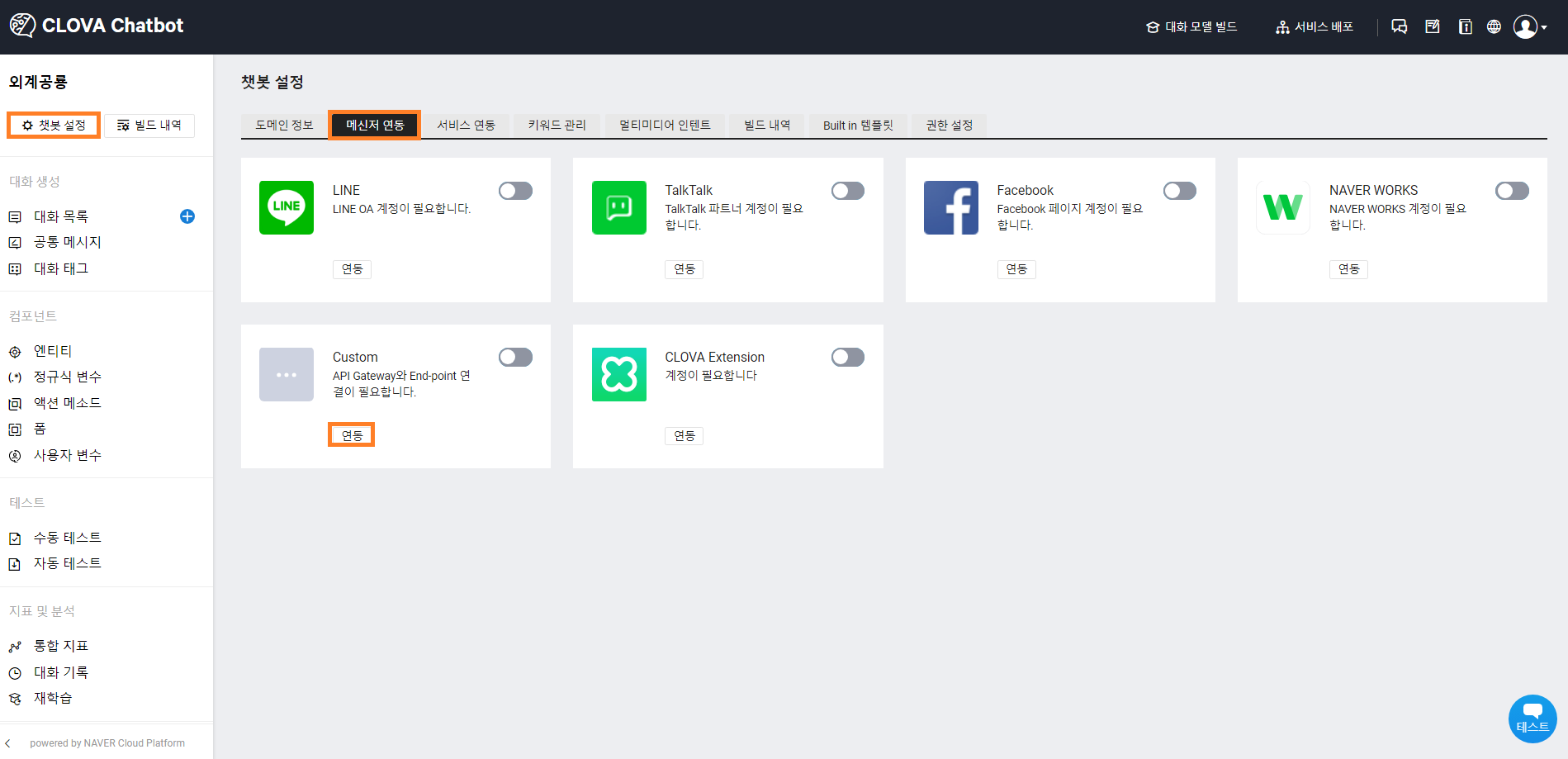1568x759 pixels.
Task: Click the CLOVA Chatbot logo
Action: coord(97,26)
